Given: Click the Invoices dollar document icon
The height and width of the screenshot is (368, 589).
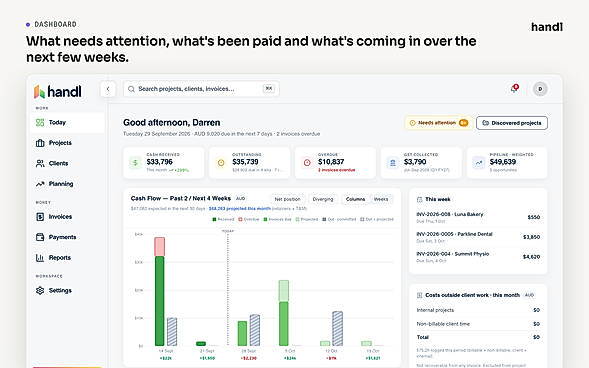Looking at the screenshot, I should (40, 217).
